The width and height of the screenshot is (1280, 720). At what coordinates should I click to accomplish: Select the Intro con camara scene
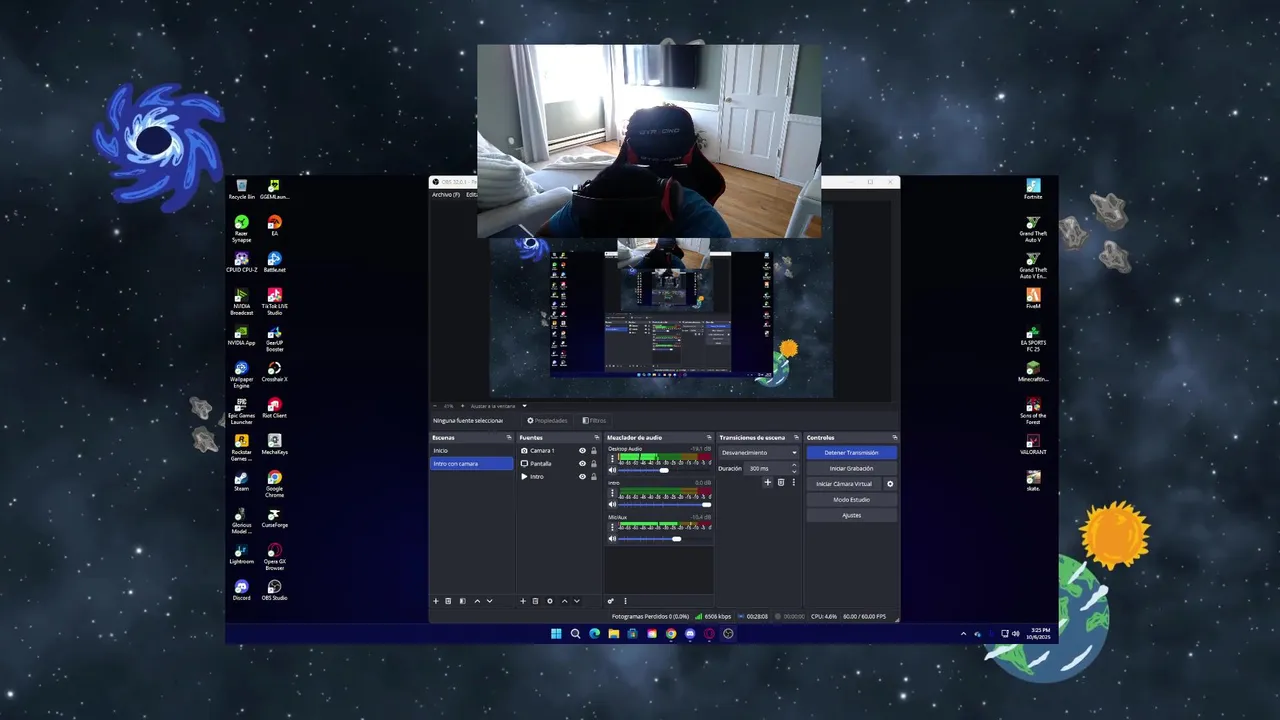(471, 464)
